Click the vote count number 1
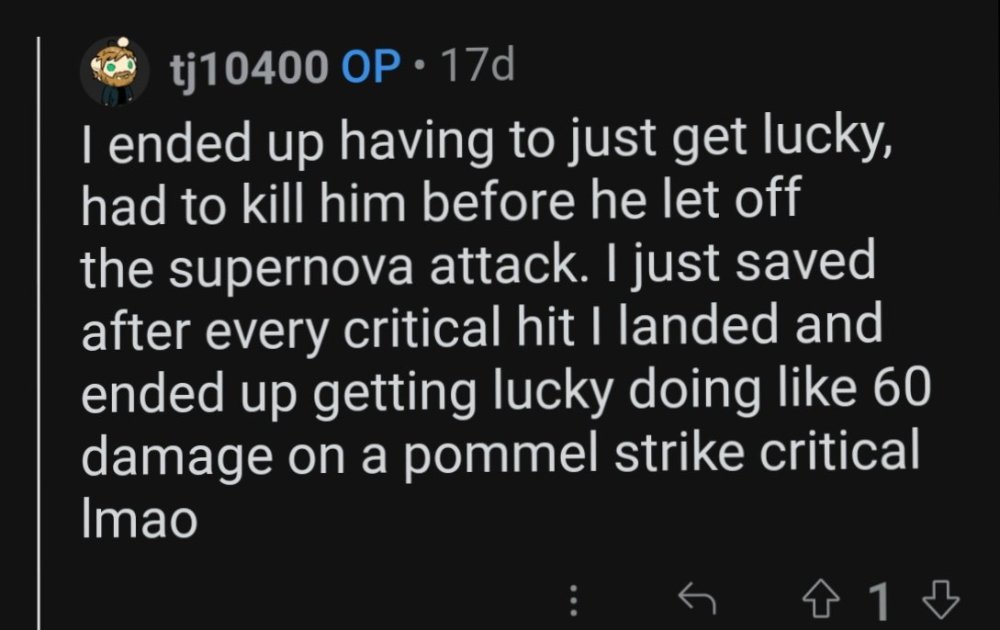This screenshot has height=630, width=1000. click(879, 600)
